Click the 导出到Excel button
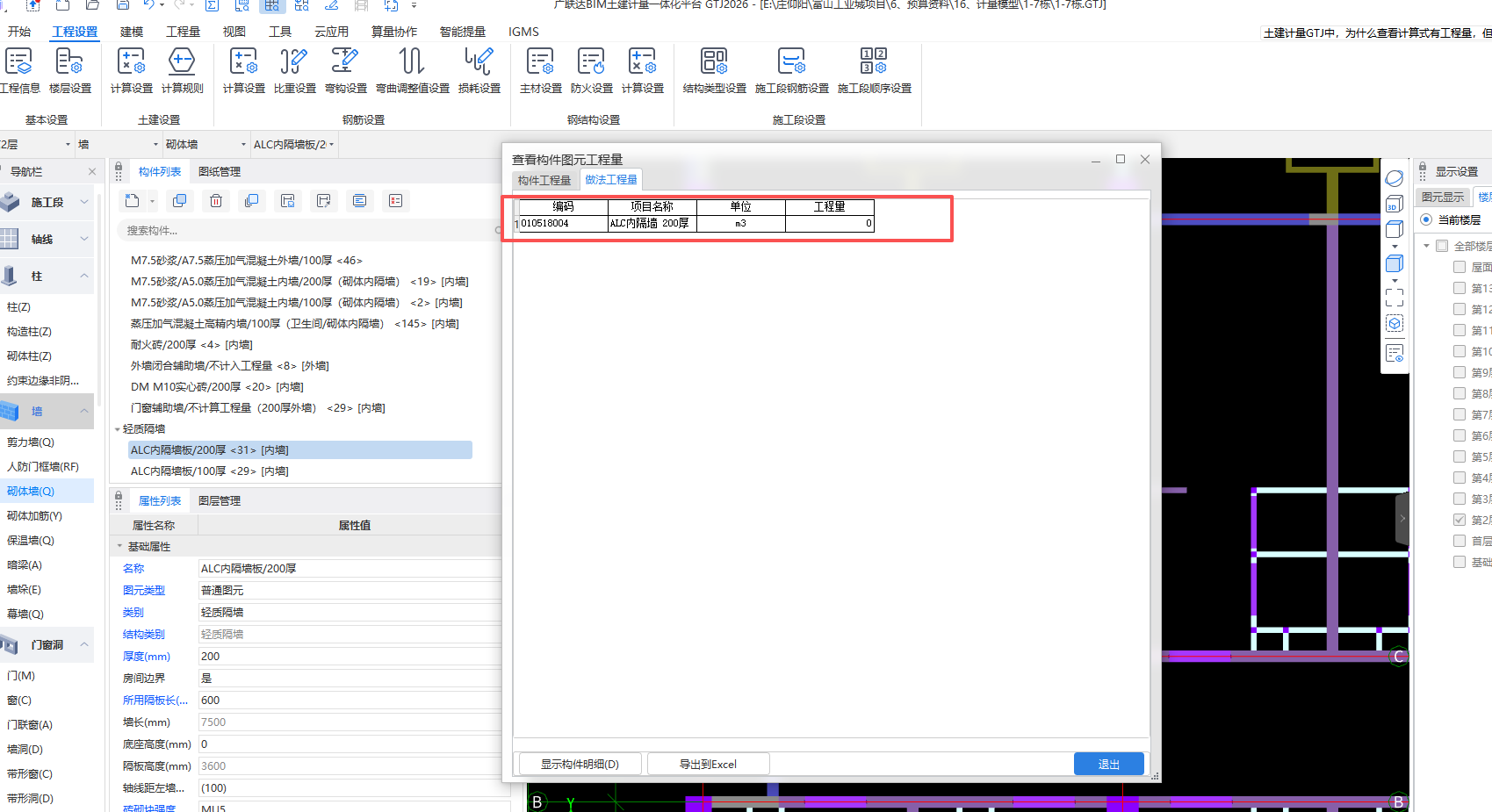 coord(708,765)
